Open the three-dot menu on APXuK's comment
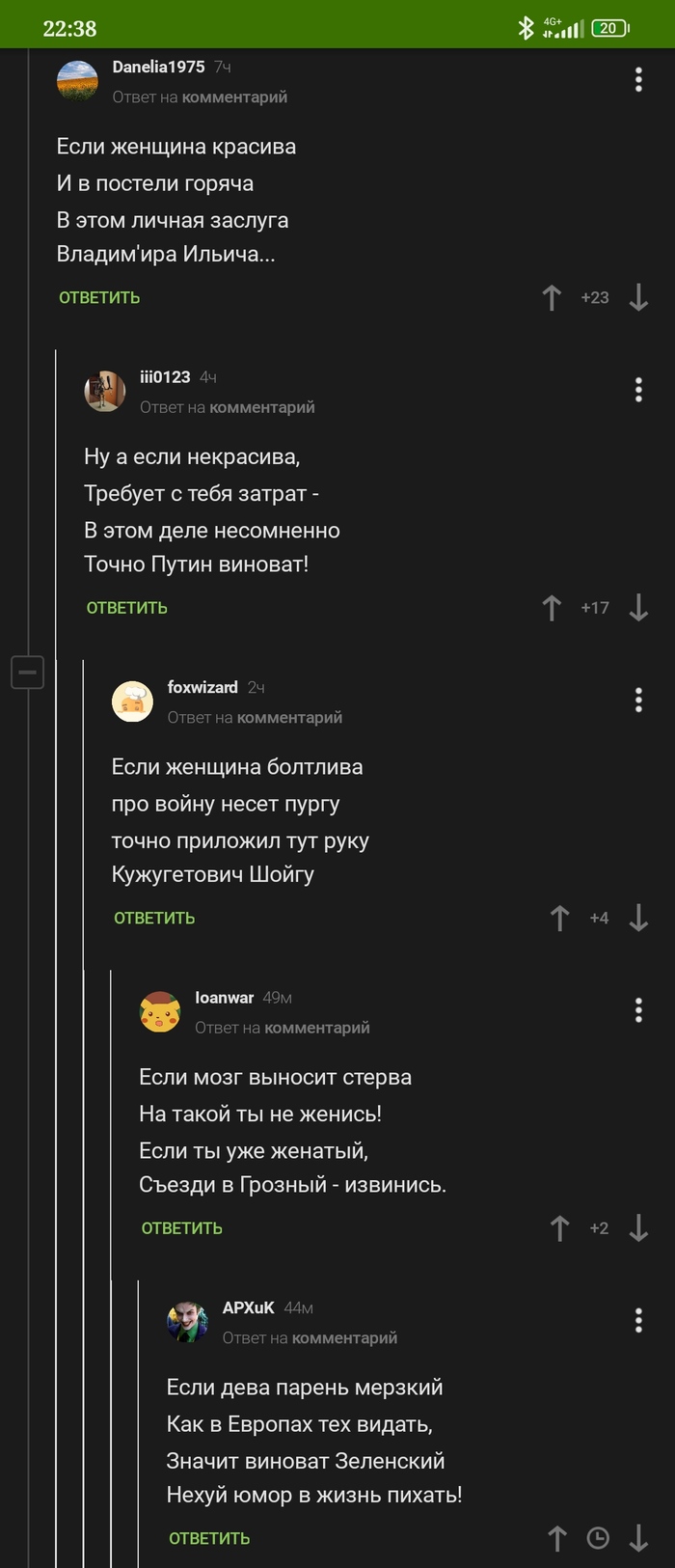This screenshot has height=1568, width=675. (637, 1320)
